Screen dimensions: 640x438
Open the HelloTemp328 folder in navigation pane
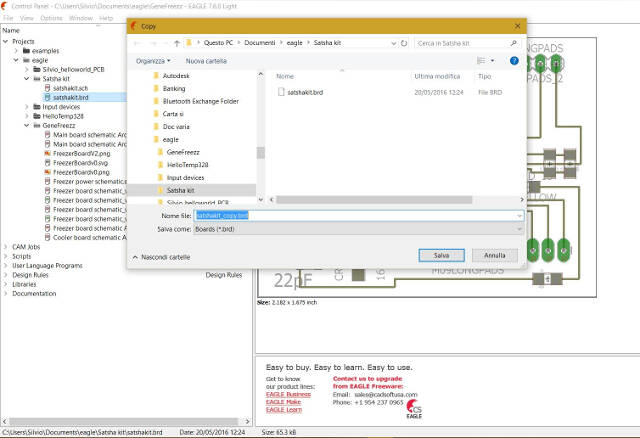(187, 165)
